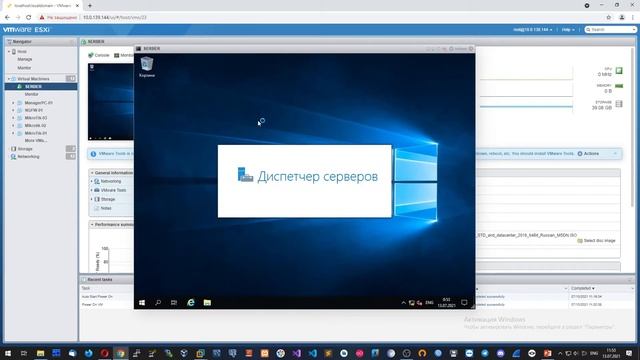
Task: Open Chrome in host taskbar
Action: click(120, 353)
